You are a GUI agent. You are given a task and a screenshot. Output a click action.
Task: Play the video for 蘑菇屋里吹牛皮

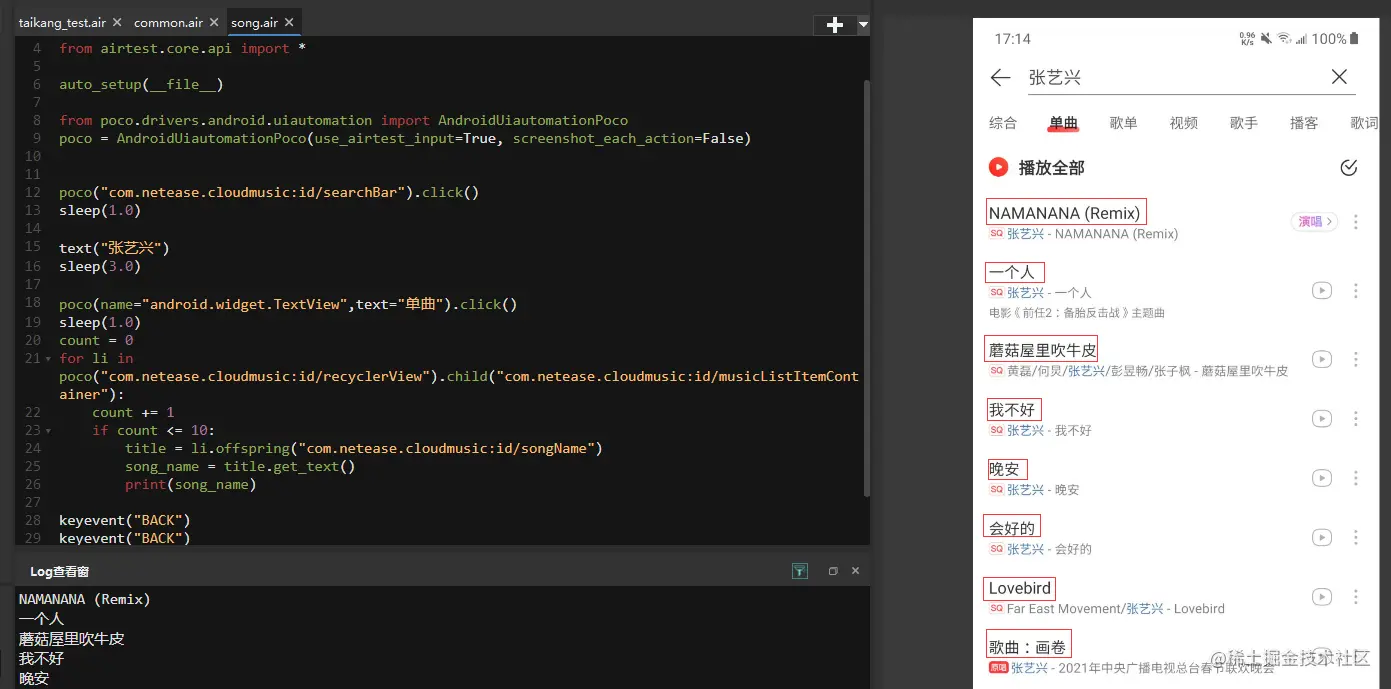tap(1321, 359)
